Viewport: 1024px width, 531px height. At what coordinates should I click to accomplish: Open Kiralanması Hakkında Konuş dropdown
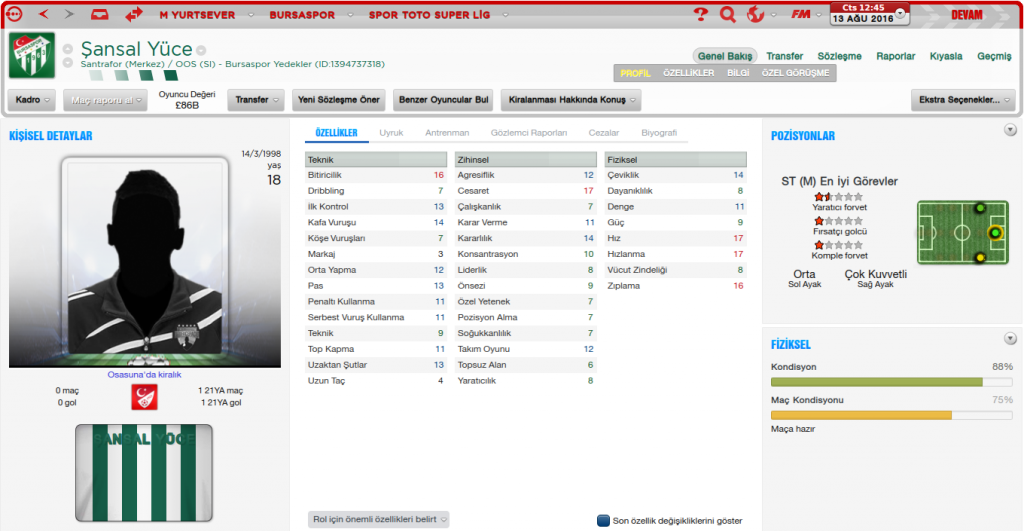coord(571,100)
